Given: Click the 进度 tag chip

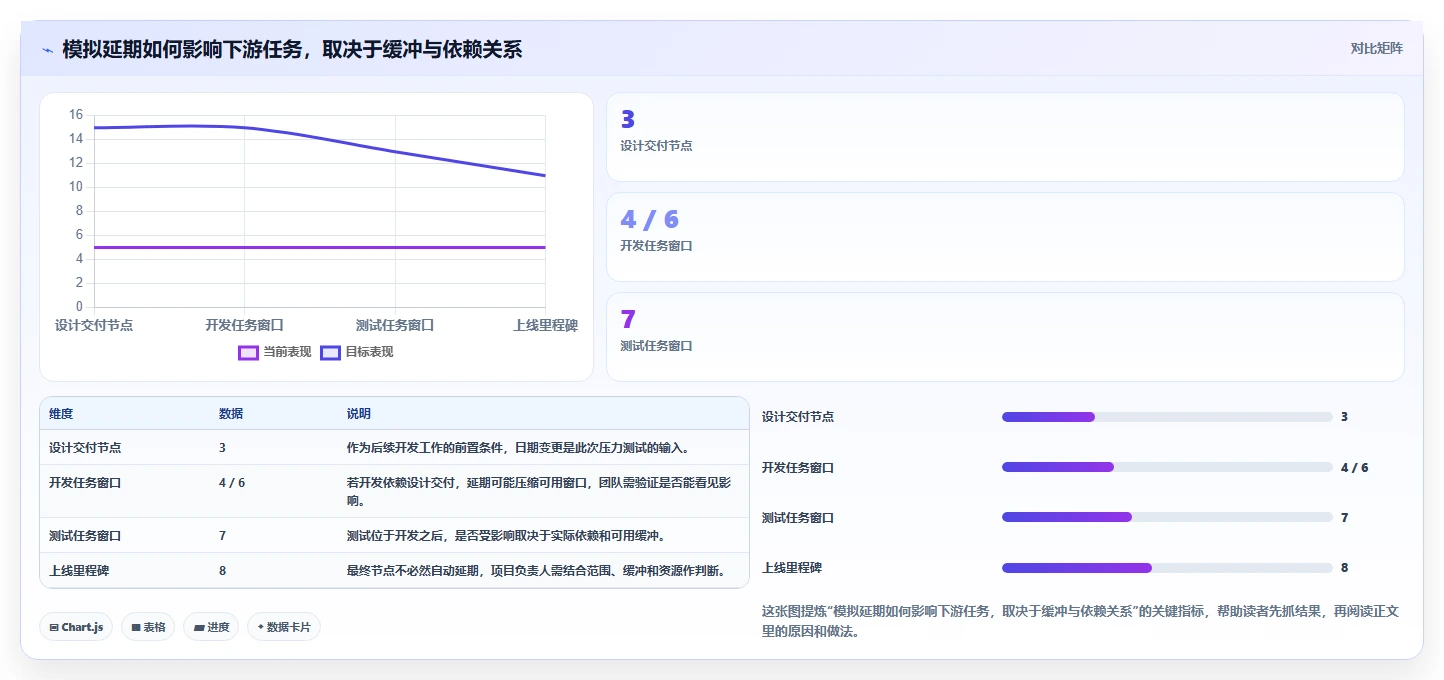Looking at the screenshot, I should point(211,627).
